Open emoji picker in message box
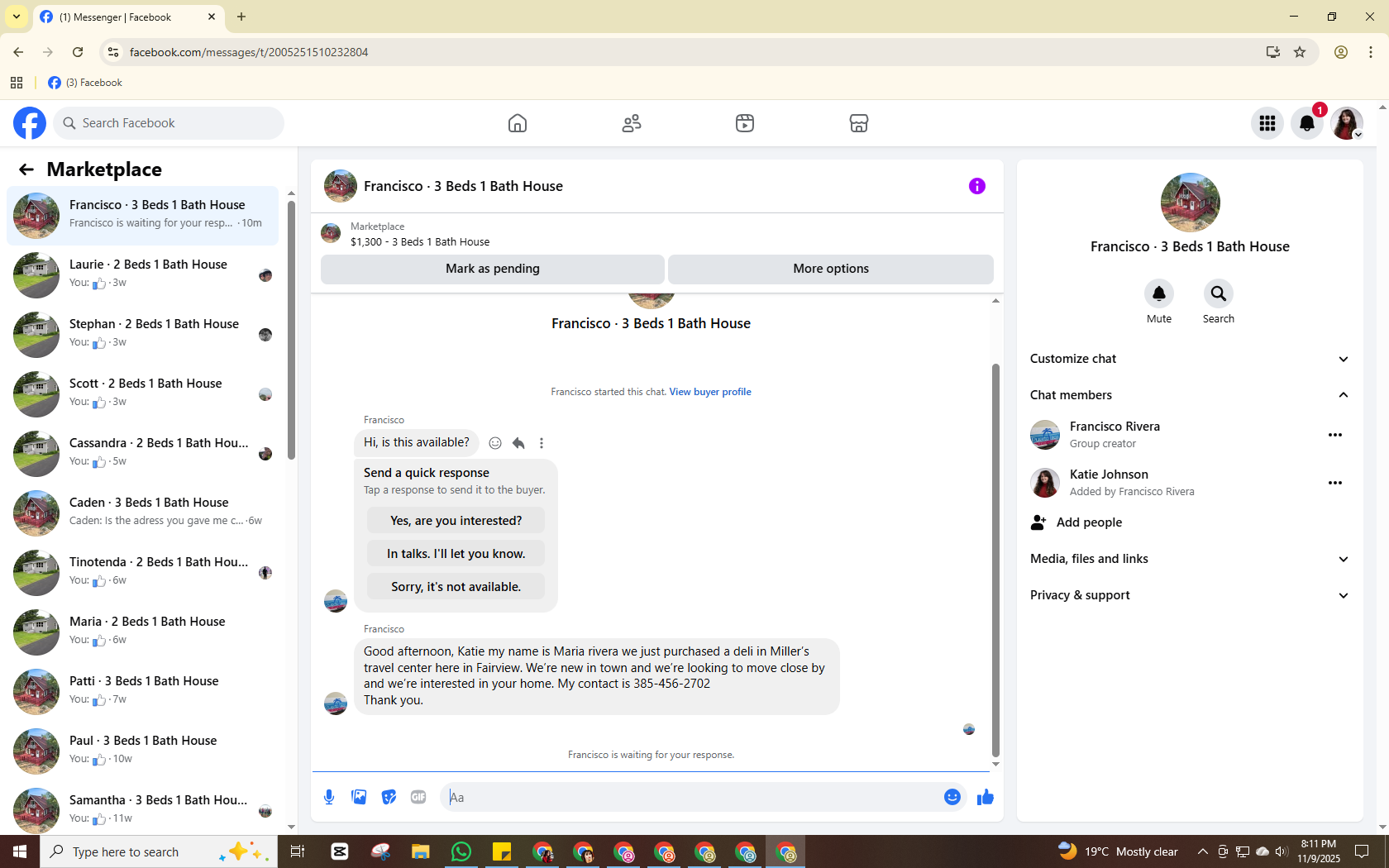Image resolution: width=1389 pixels, height=868 pixels. [x=952, y=797]
